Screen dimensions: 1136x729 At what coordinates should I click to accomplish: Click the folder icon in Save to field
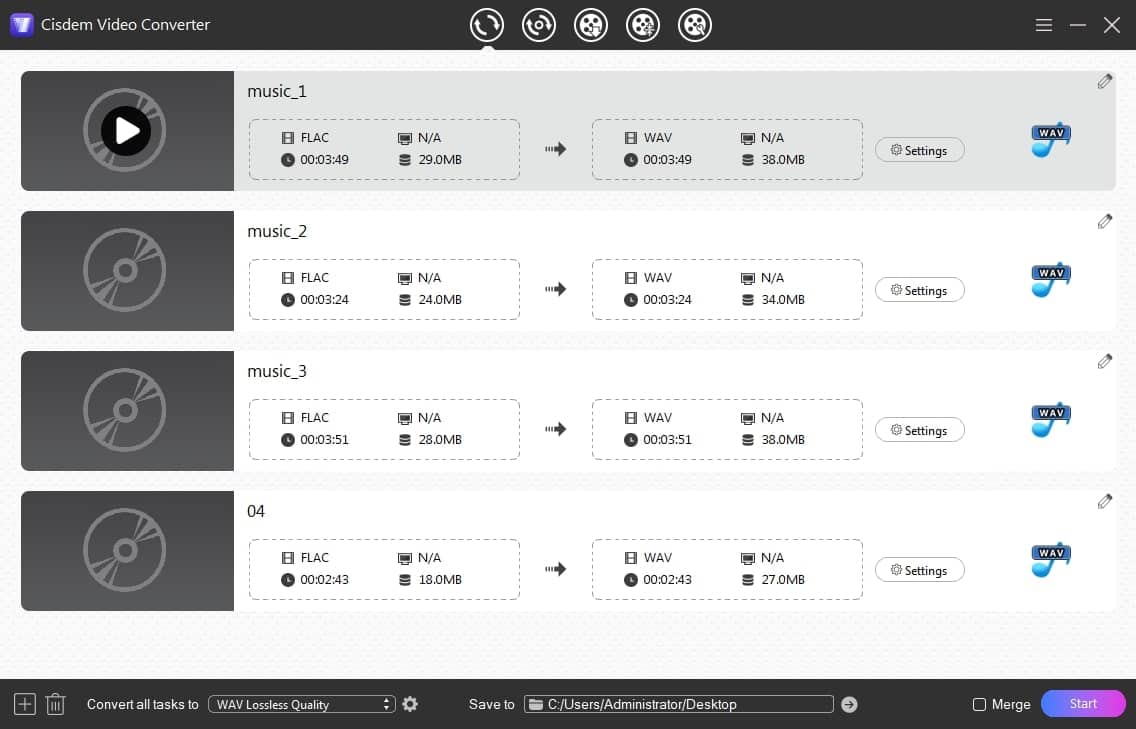pos(535,704)
